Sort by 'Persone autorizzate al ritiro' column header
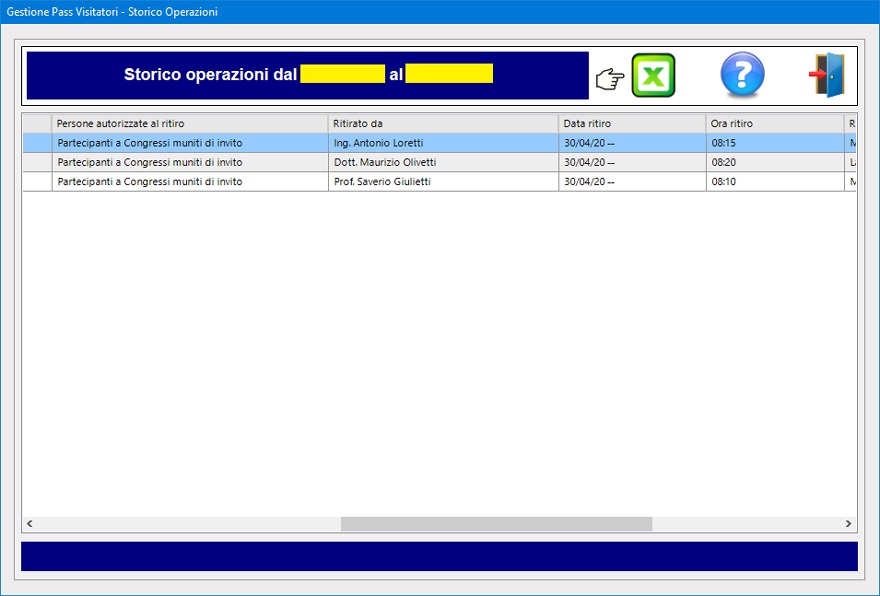880x596 pixels. [189, 123]
